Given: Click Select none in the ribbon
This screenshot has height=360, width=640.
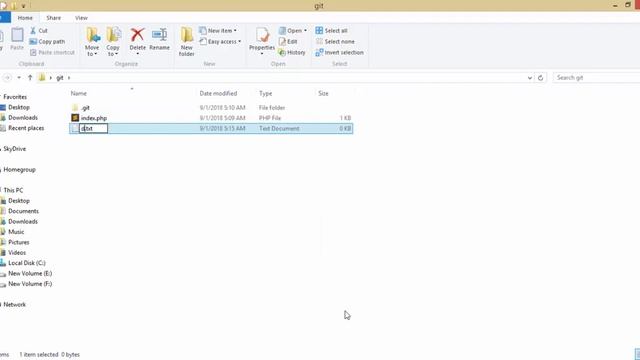Looking at the screenshot, I should click(x=335, y=42).
